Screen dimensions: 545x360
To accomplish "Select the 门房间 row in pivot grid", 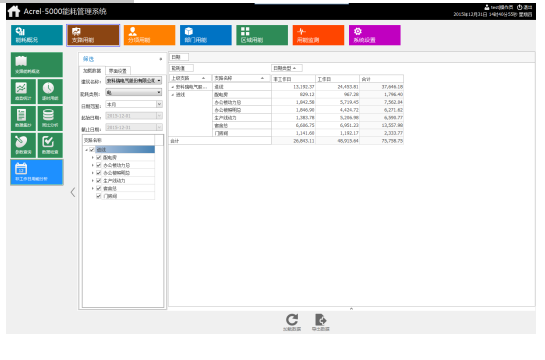I will (242, 133).
